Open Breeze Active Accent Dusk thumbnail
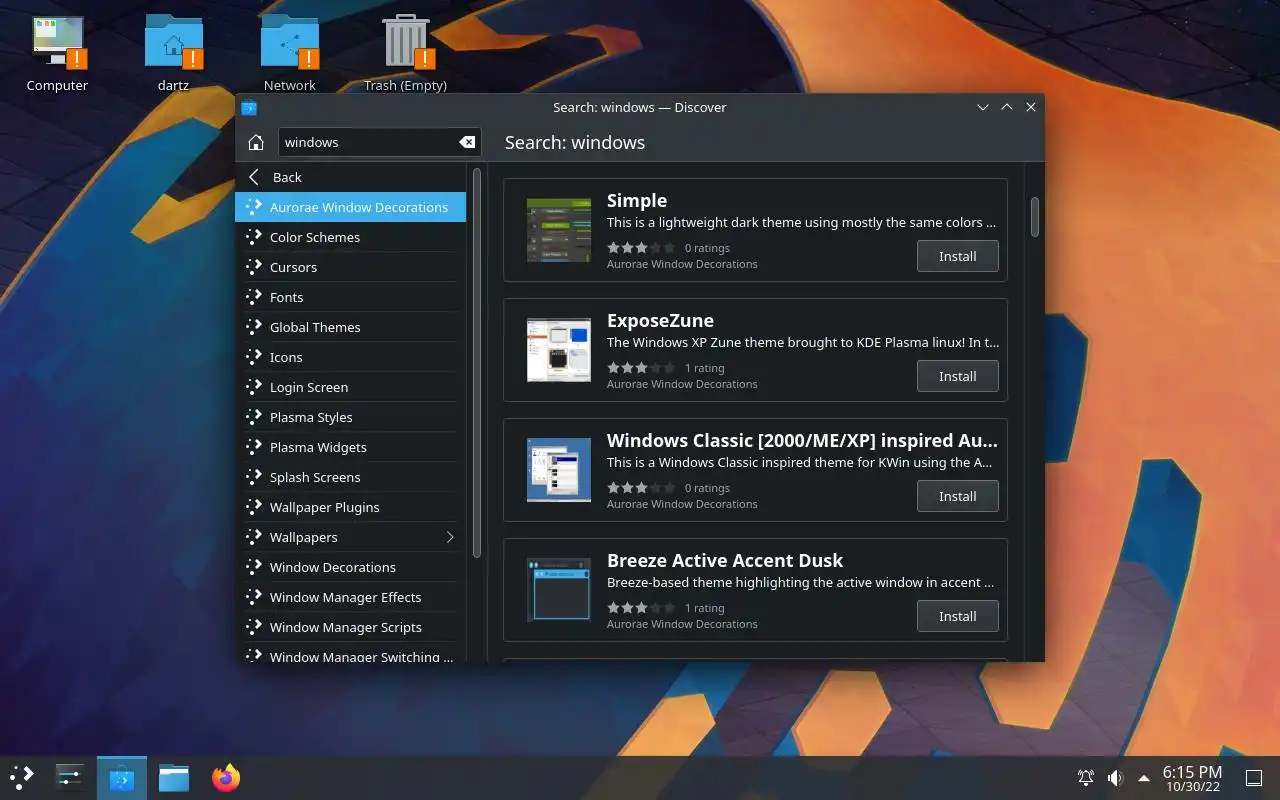 (x=559, y=590)
